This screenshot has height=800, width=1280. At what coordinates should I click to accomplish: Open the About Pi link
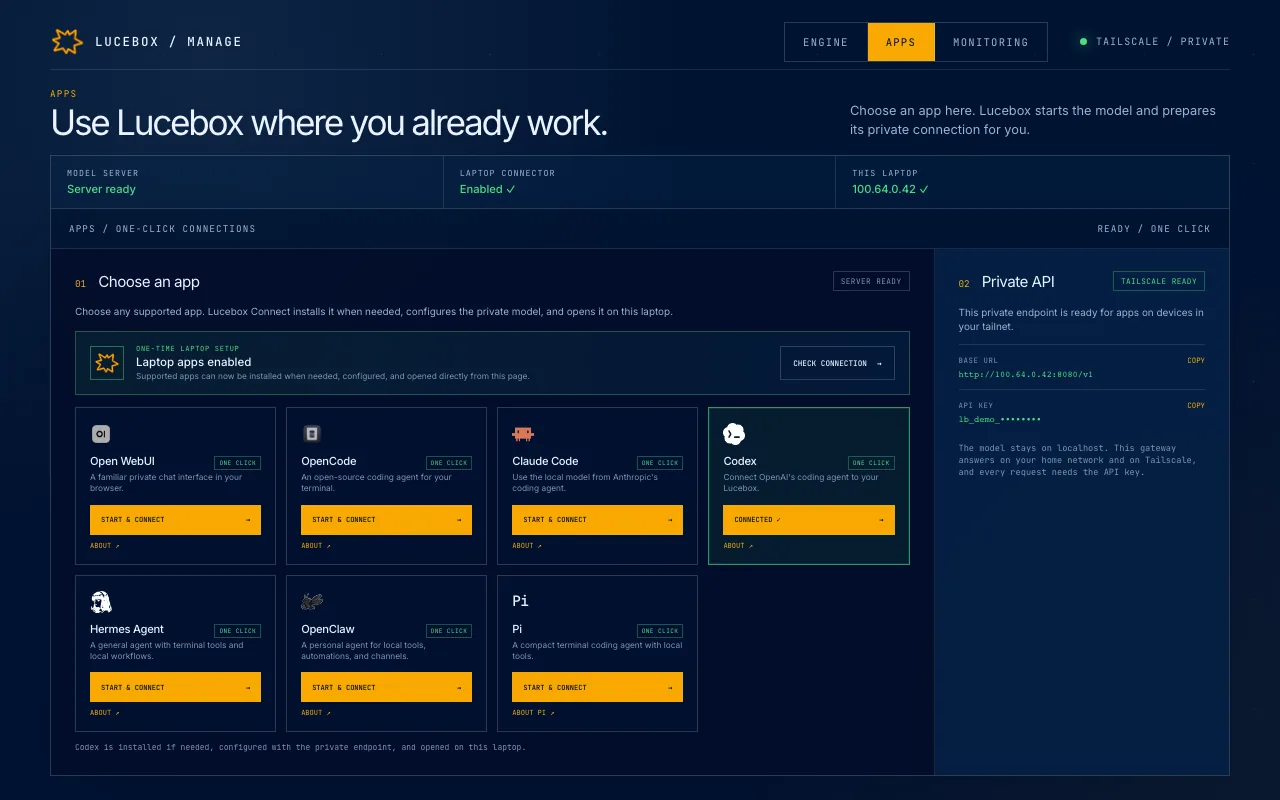pyautogui.click(x=533, y=713)
